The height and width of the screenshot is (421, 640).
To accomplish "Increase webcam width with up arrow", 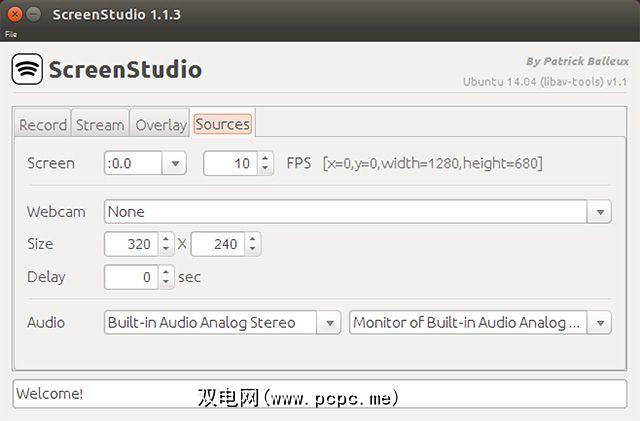I will [x=165, y=238].
